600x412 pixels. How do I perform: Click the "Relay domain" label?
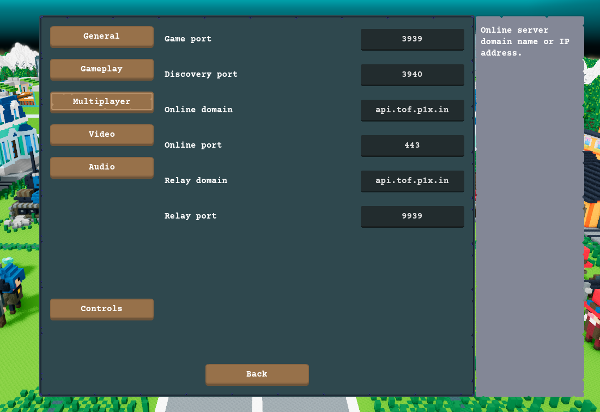[x=196, y=181]
